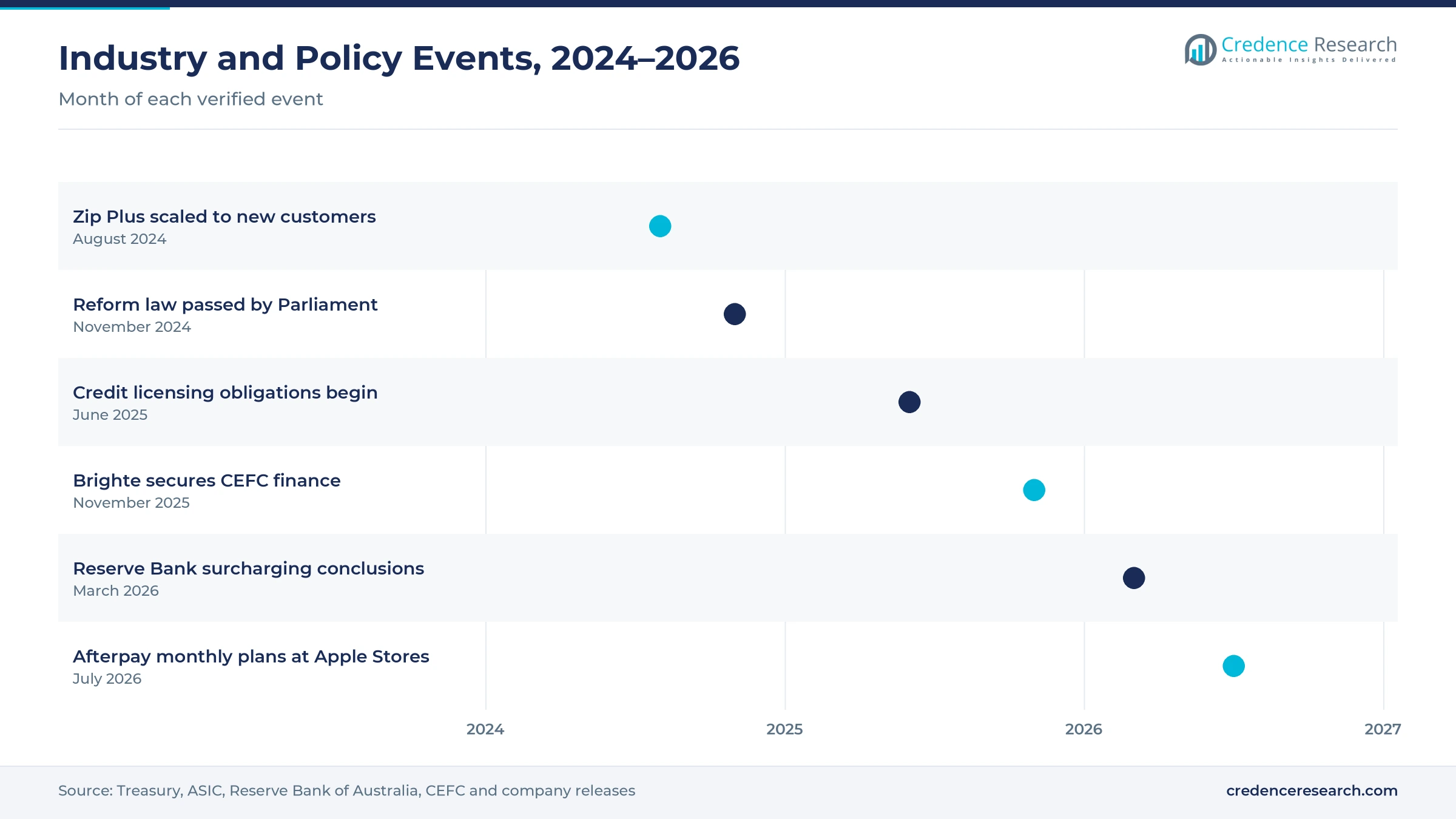Click the 'Month of each verified event' subtitle

point(190,99)
